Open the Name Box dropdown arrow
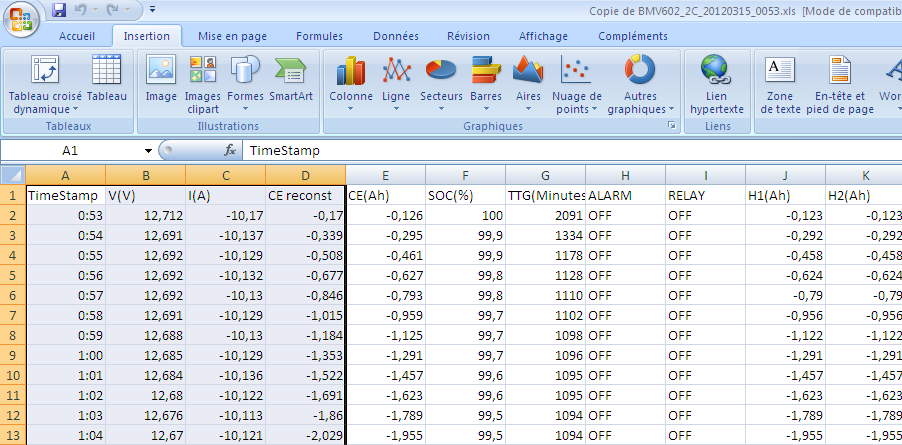The width and height of the screenshot is (902, 445). (x=148, y=151)
